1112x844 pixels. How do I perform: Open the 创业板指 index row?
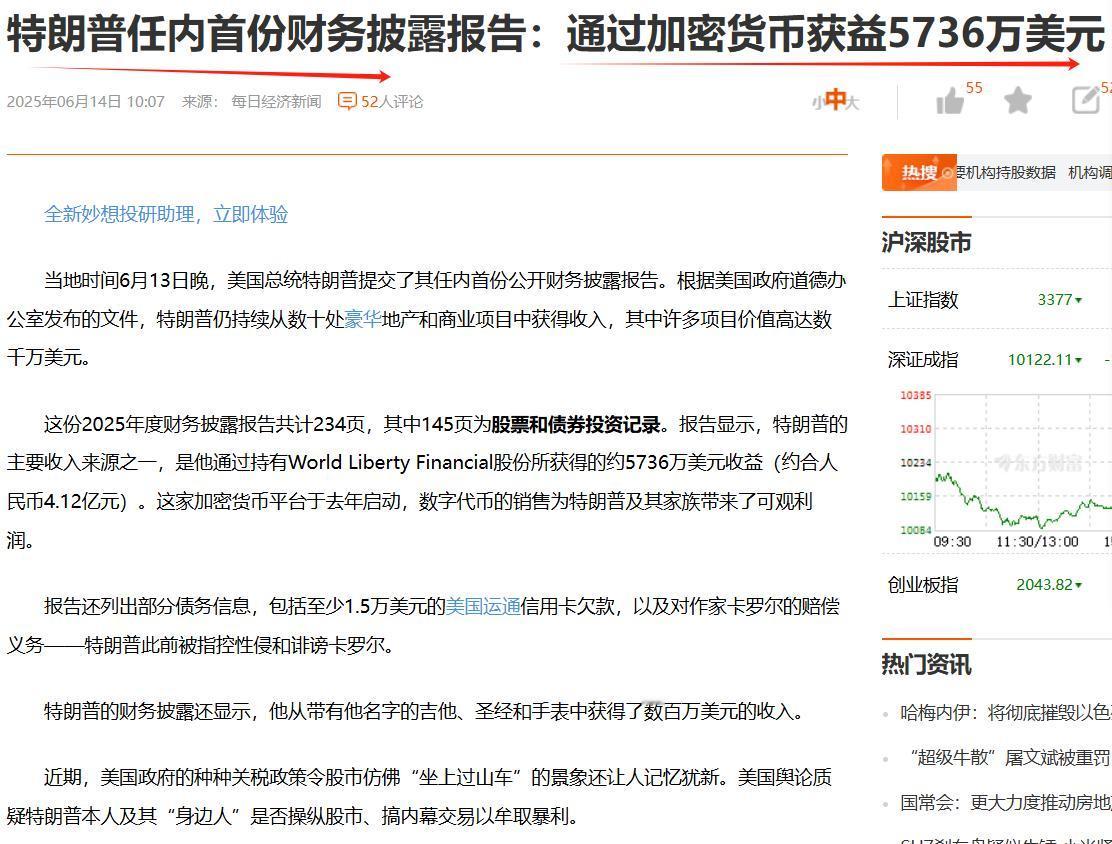pyautogui.click(x=996, y=584)
